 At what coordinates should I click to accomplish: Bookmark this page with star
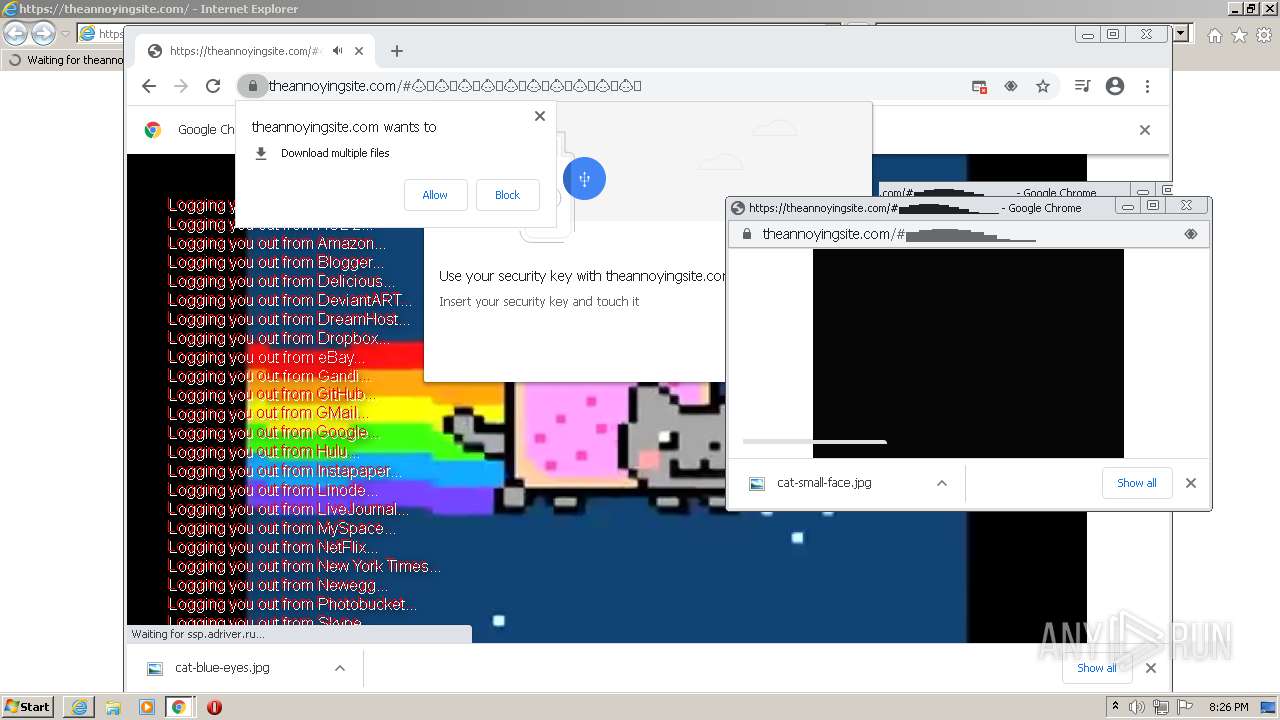(x=1043, y=87)
